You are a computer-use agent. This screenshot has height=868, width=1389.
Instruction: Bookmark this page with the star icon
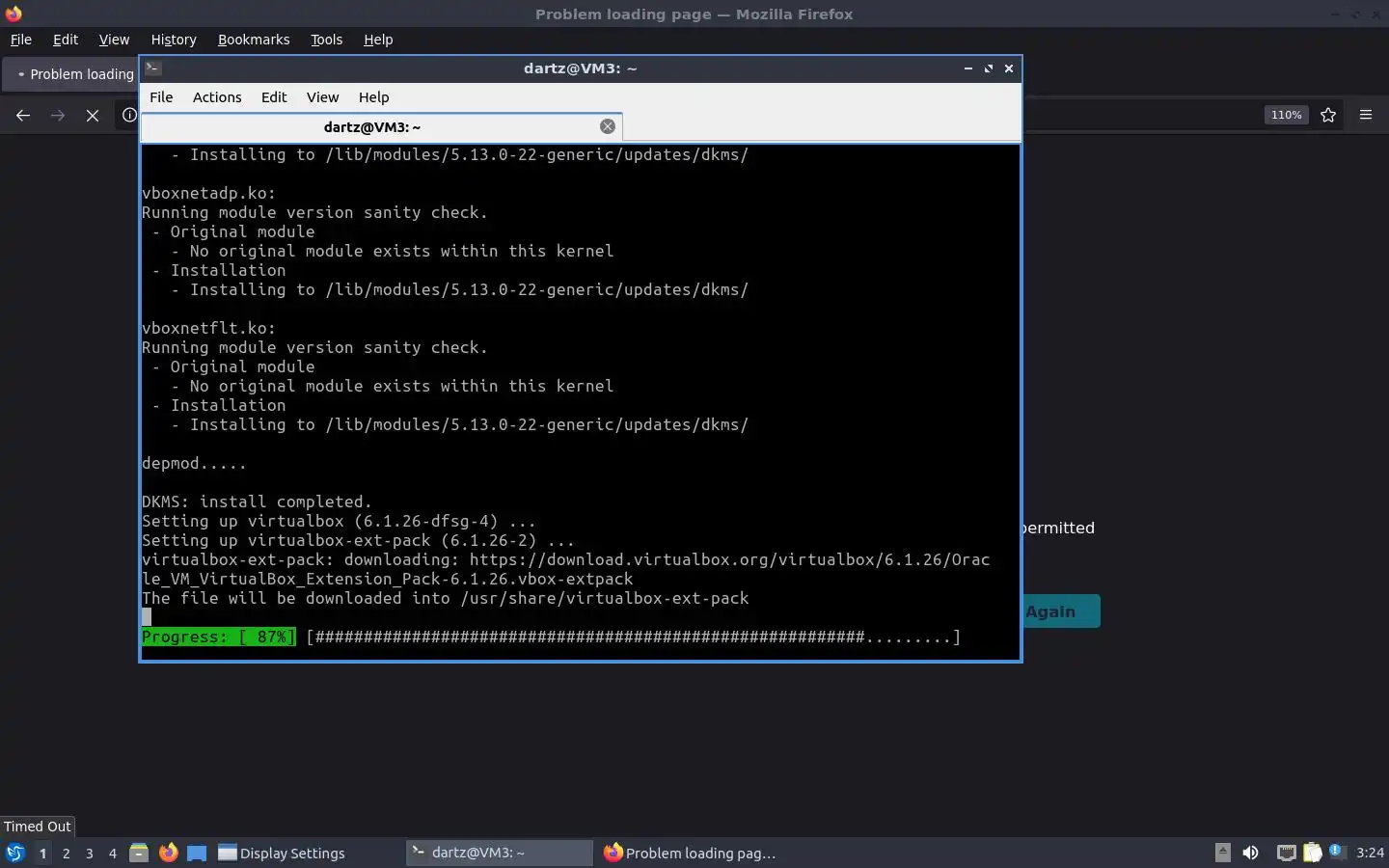pos(1328,115)
